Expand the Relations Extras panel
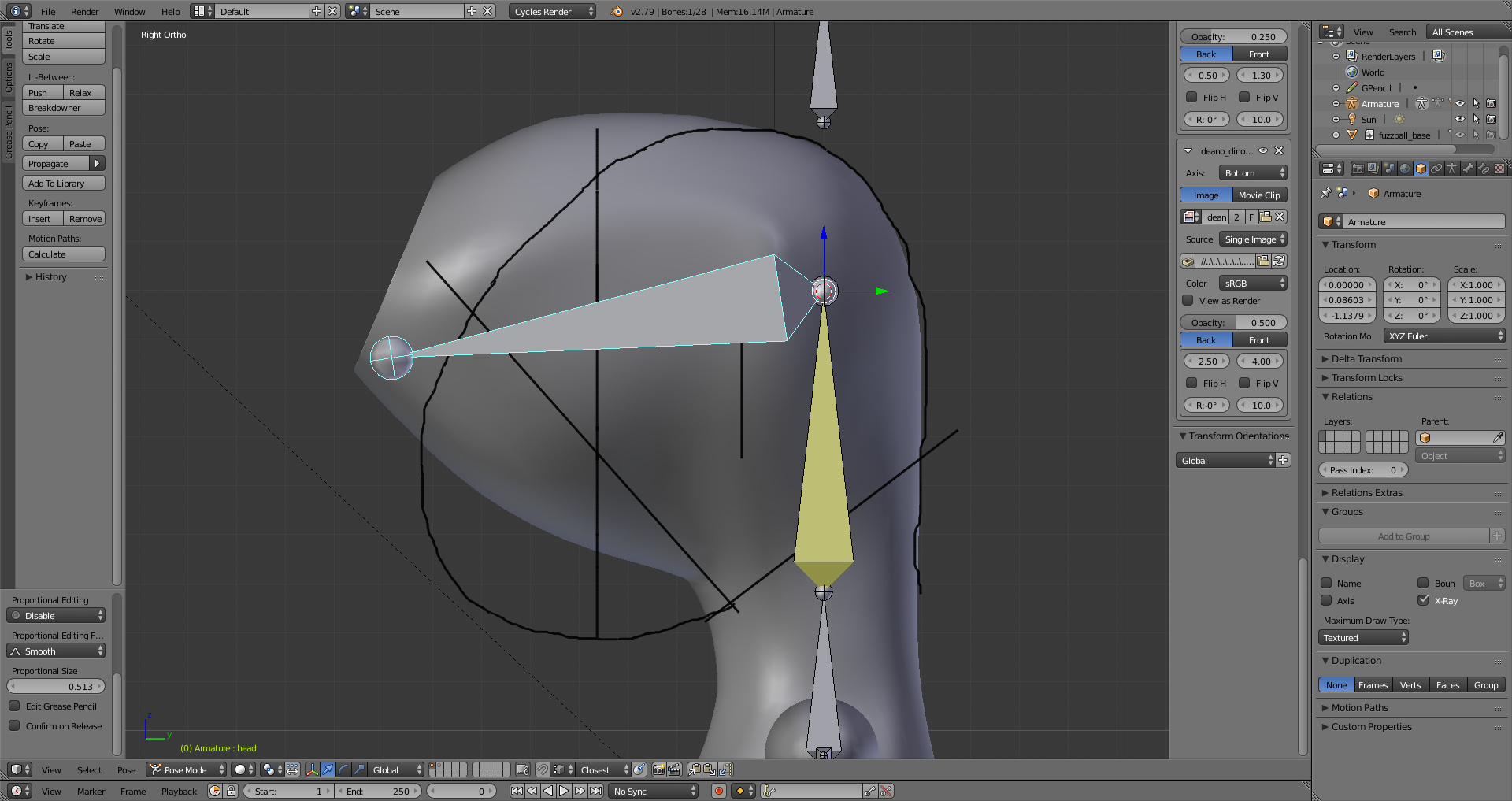Screen dimensions: 1512x801 (x=1366, y=493)
